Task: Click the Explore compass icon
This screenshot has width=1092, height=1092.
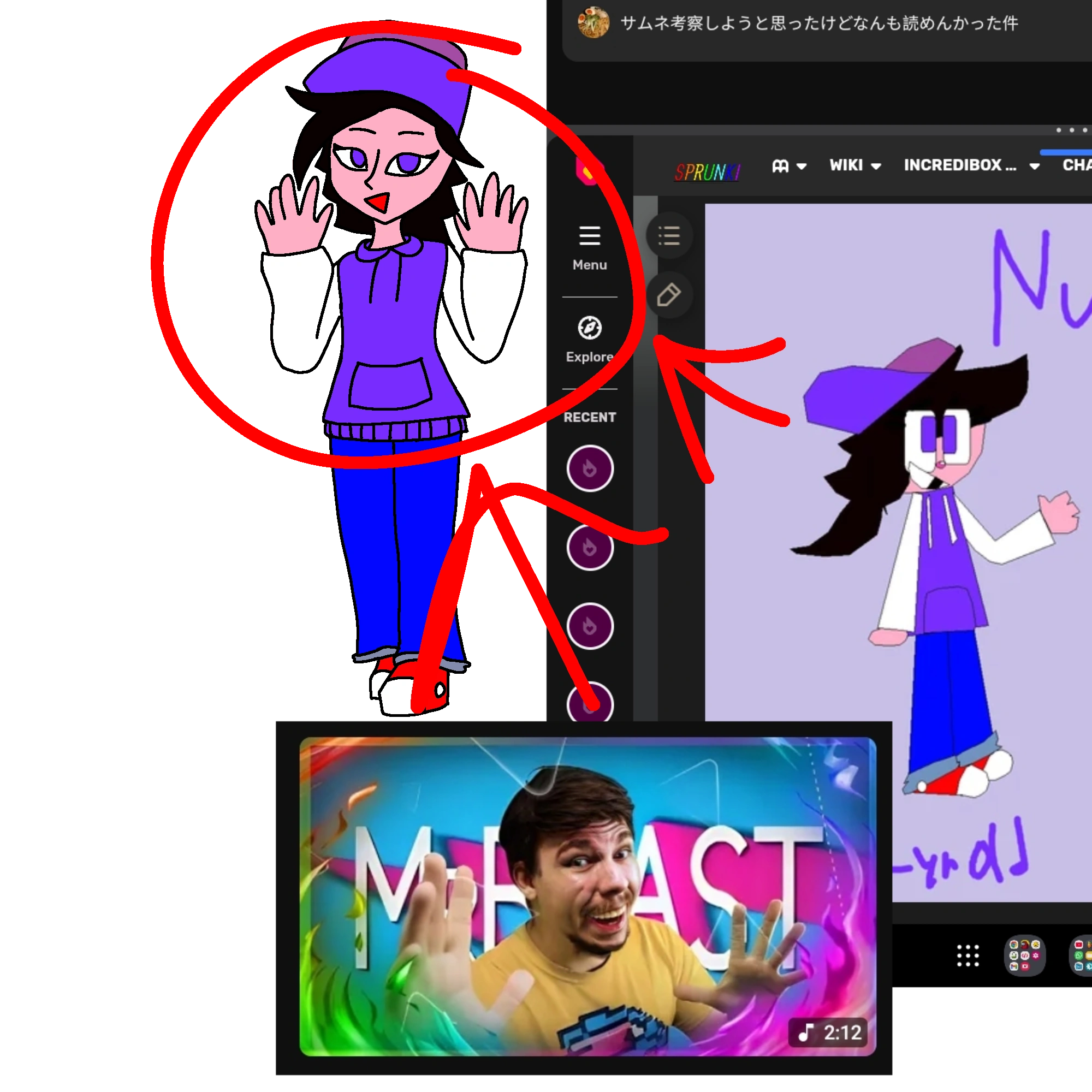Action: tap(590, 328)
